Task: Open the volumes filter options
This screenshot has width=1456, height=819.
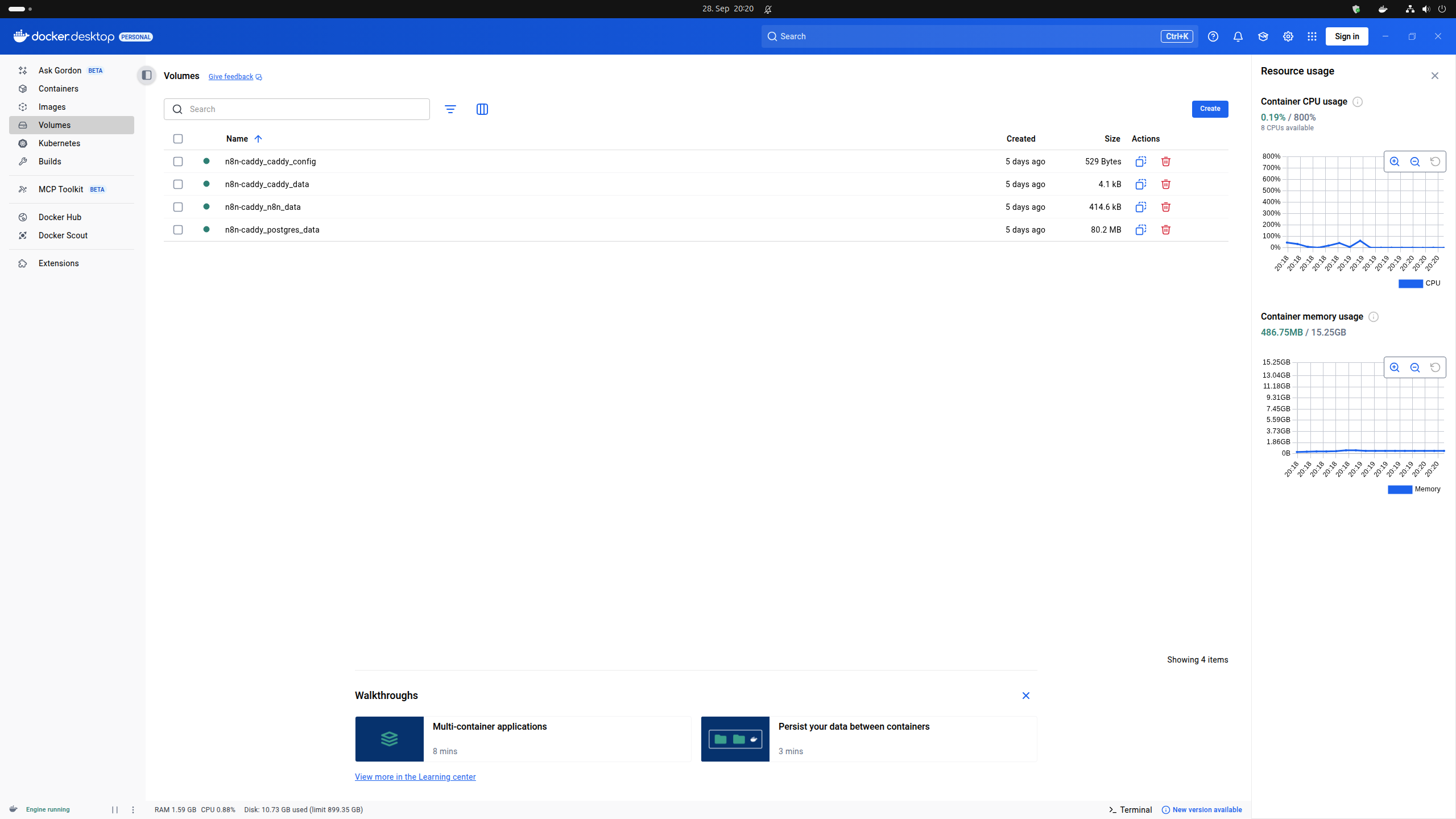Action: pos(450,109)
